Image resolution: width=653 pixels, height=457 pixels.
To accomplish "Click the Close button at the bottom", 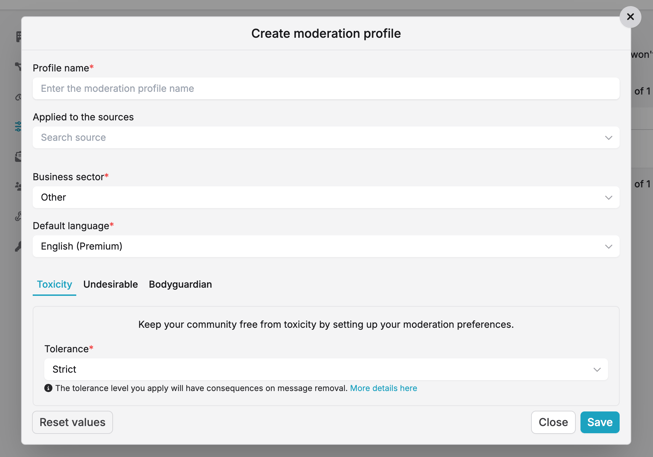I will pos(553,422).
